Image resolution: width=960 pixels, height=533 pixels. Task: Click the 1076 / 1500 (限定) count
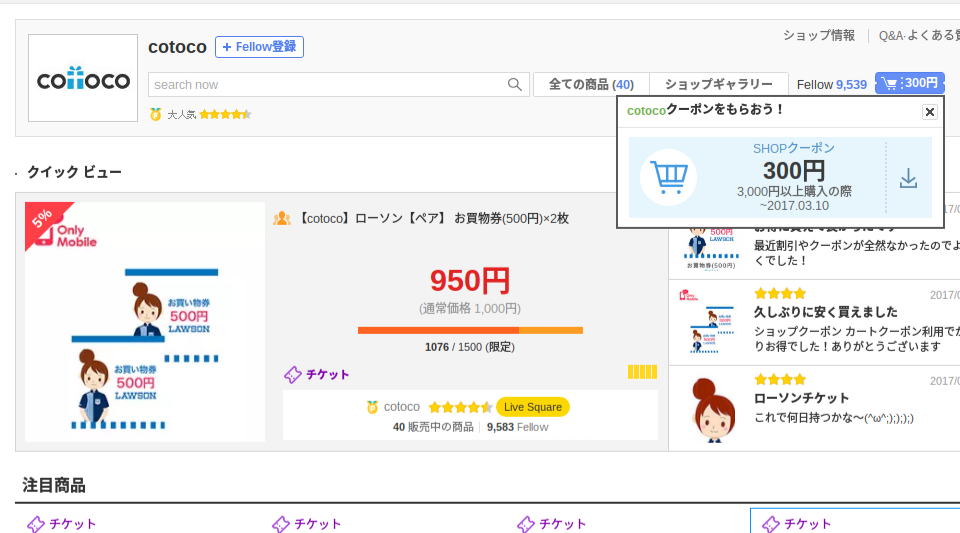pos(470,347)
